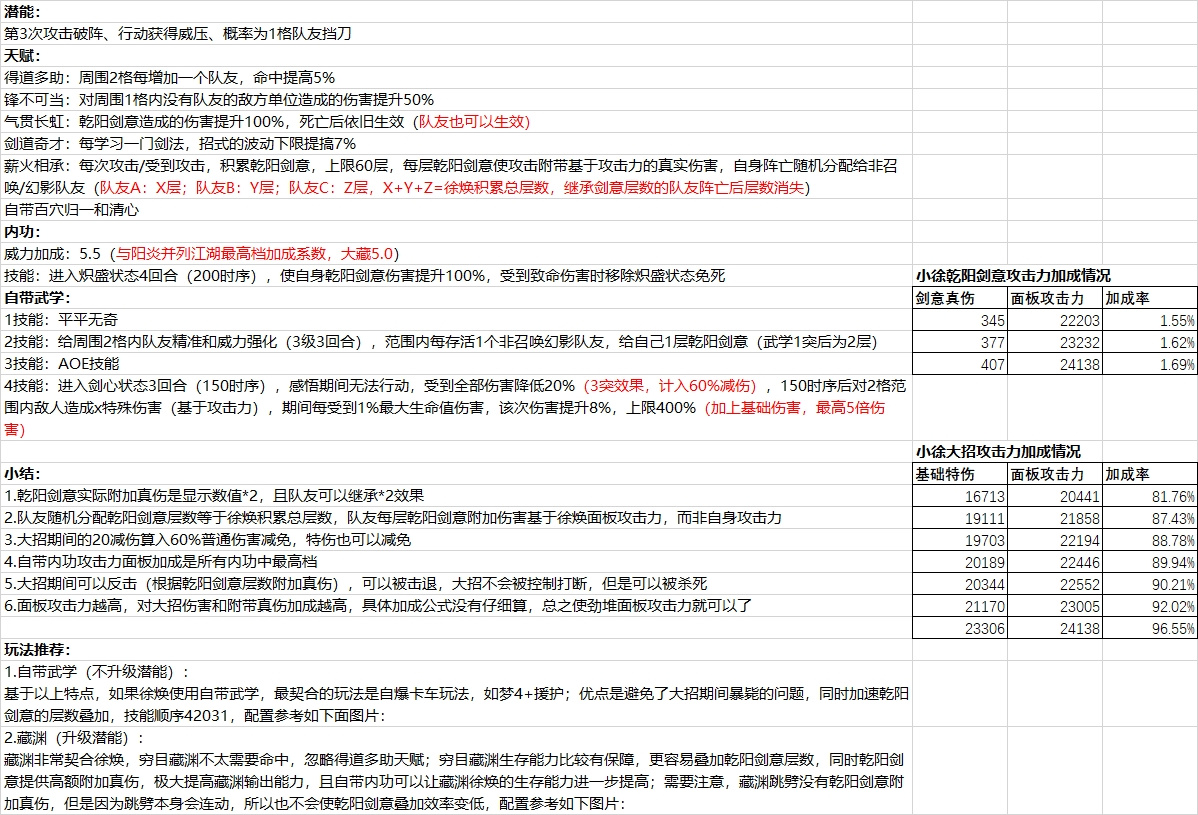Select the cell with value 377
Viewport: 1198px width, 815px height.
click(960, 342)
